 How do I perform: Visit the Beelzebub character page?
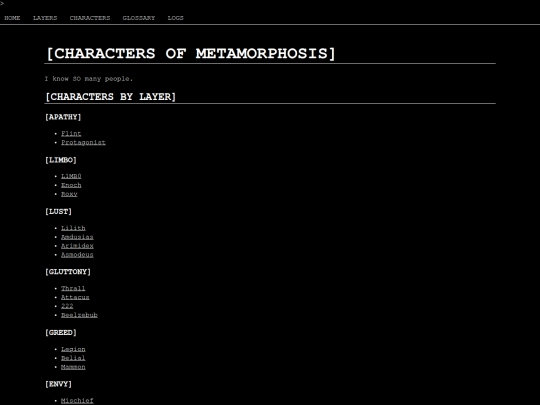pyautogui.click(x=79, y=315)
